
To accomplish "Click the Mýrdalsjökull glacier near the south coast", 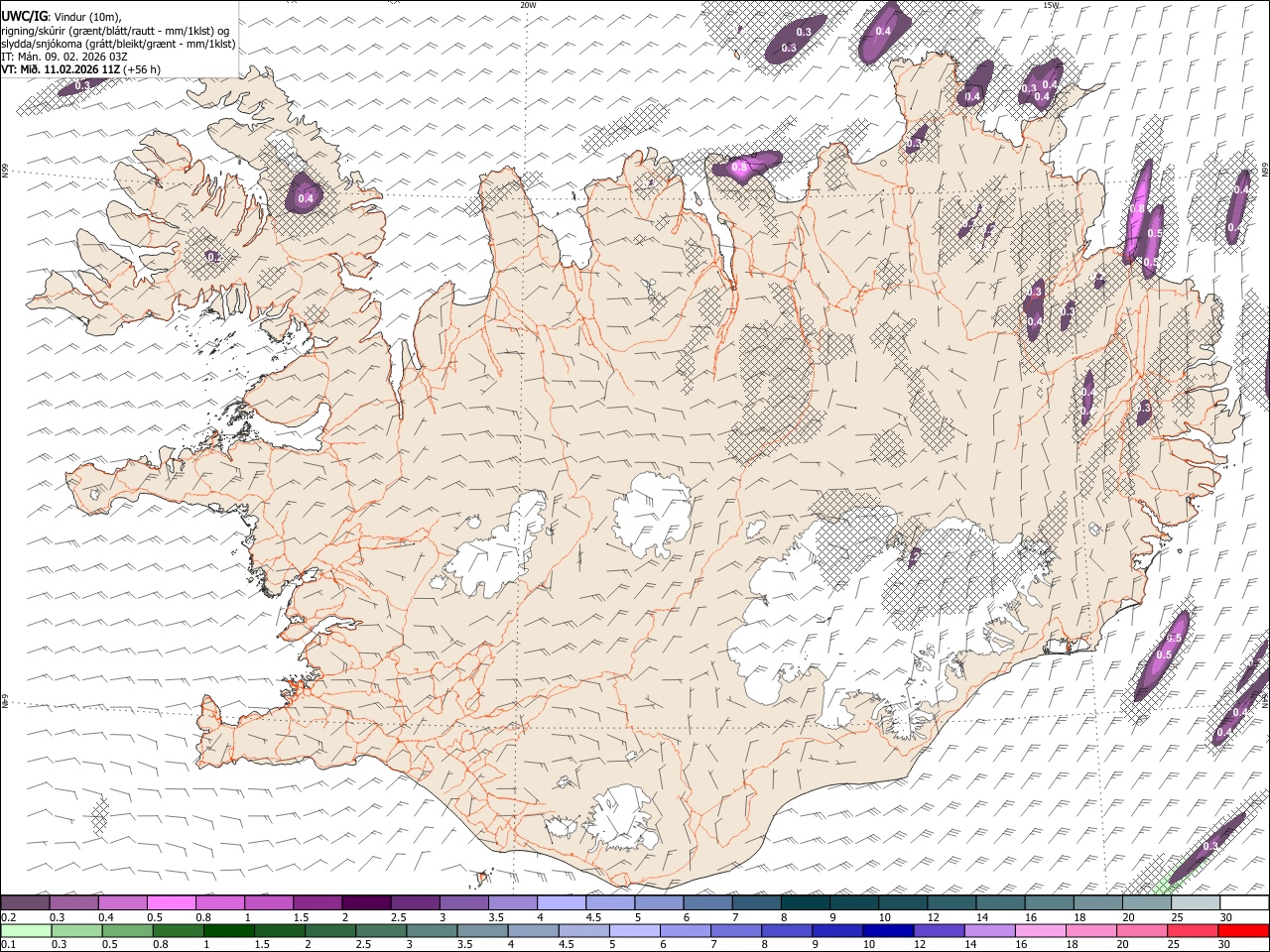I will click(x=620, y=818).
